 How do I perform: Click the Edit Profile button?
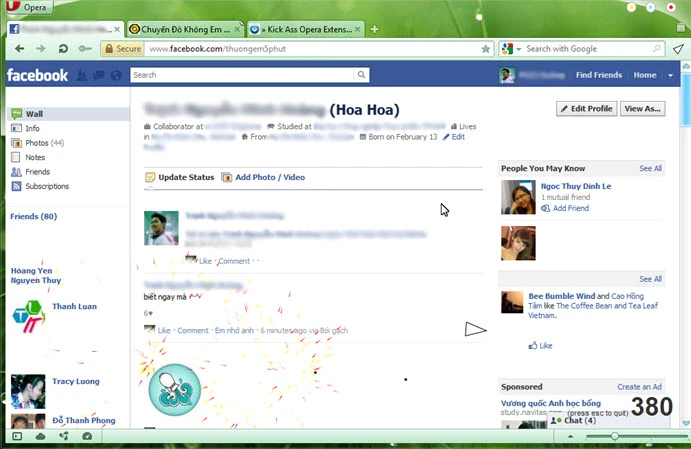586,108
